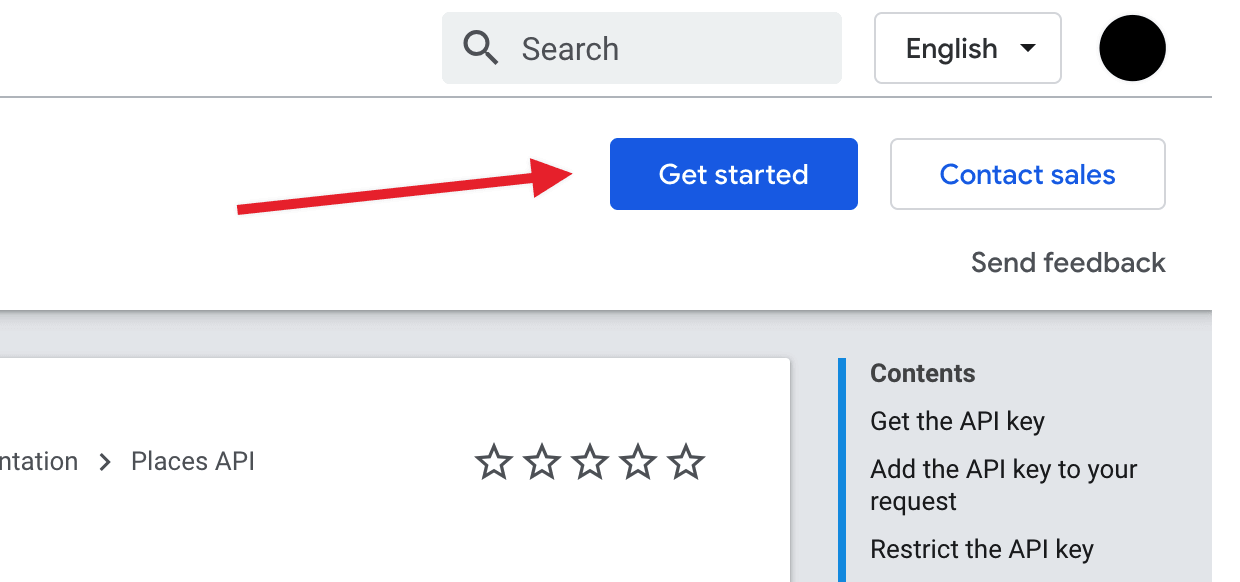This screenshot has width=1240, height=582.
Task: Click the fourth rating star
Action: coord(637,463)
